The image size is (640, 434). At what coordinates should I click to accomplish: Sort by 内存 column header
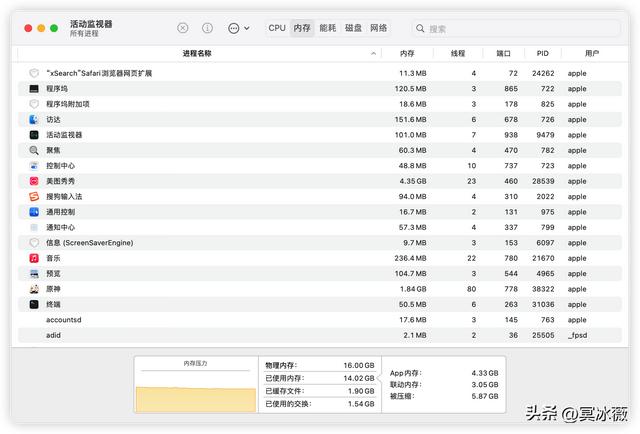pos(407,53)
